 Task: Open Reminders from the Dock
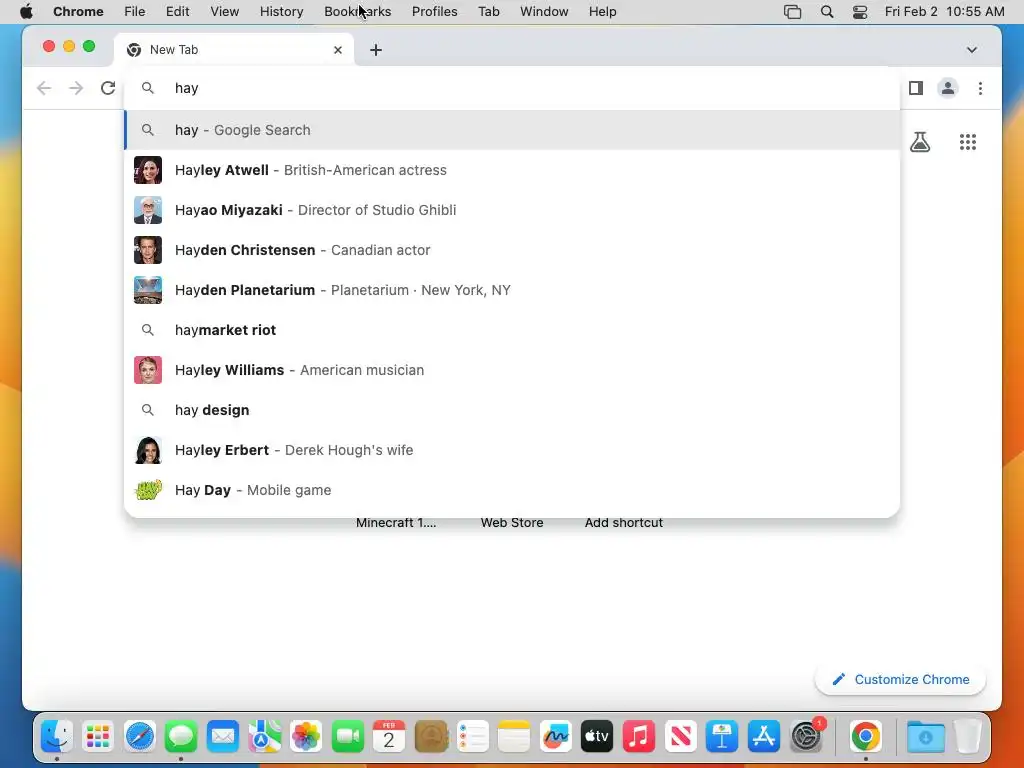472,737
